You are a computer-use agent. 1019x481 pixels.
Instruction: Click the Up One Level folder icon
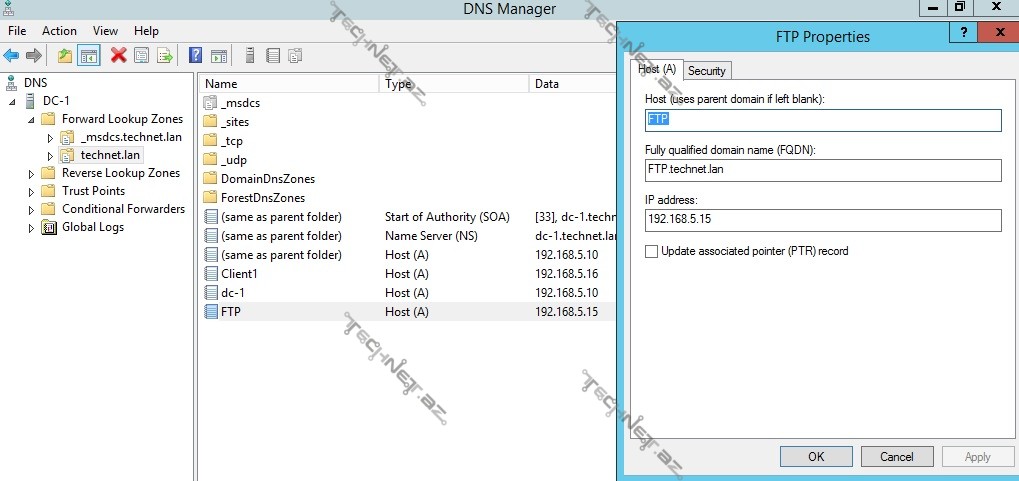65,55
